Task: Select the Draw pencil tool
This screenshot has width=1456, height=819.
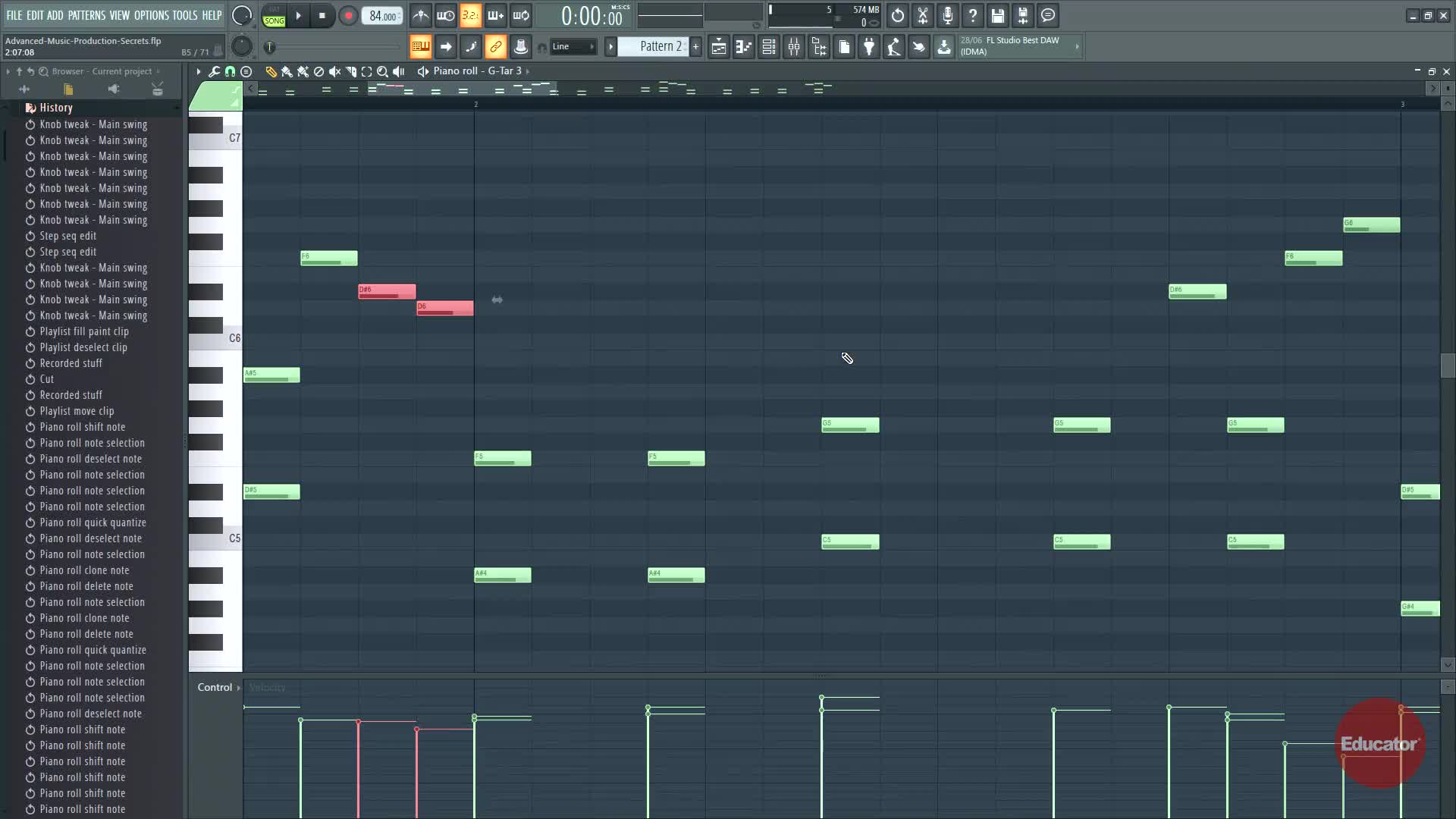Action: (271, 71)
